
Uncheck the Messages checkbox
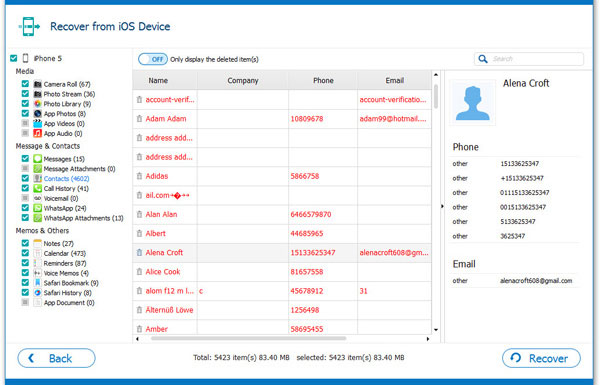(x=25, y=158)
